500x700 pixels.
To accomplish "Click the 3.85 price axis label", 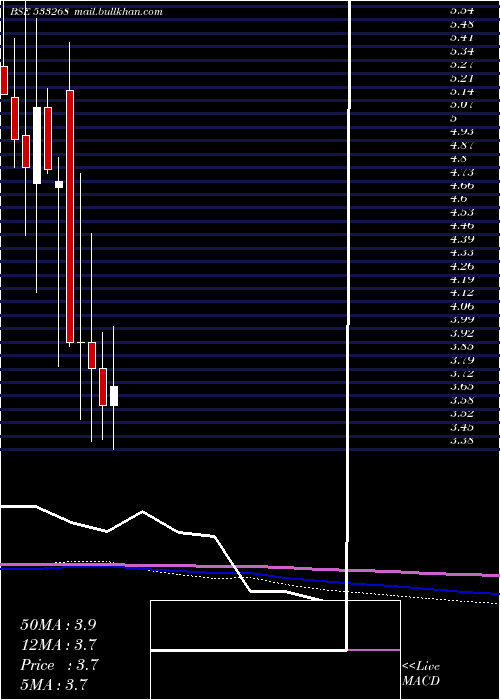I will point(462,346).
